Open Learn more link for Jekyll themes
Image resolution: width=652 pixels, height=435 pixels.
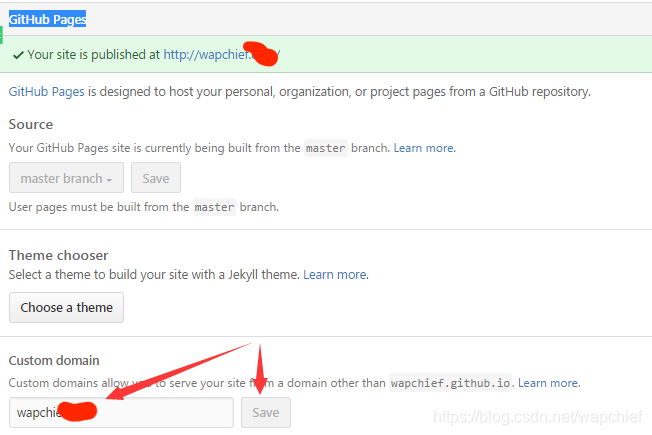(334, 274)
